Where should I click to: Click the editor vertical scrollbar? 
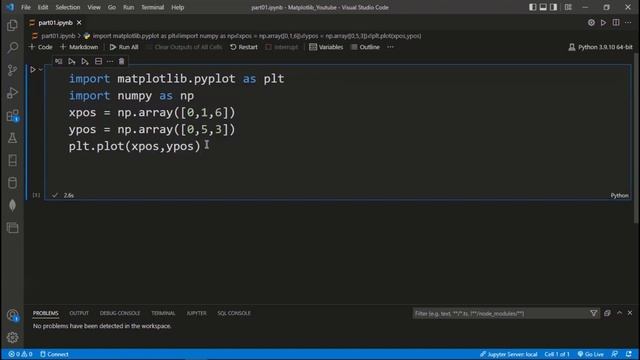pyautogui.click(x=637, y=139)
